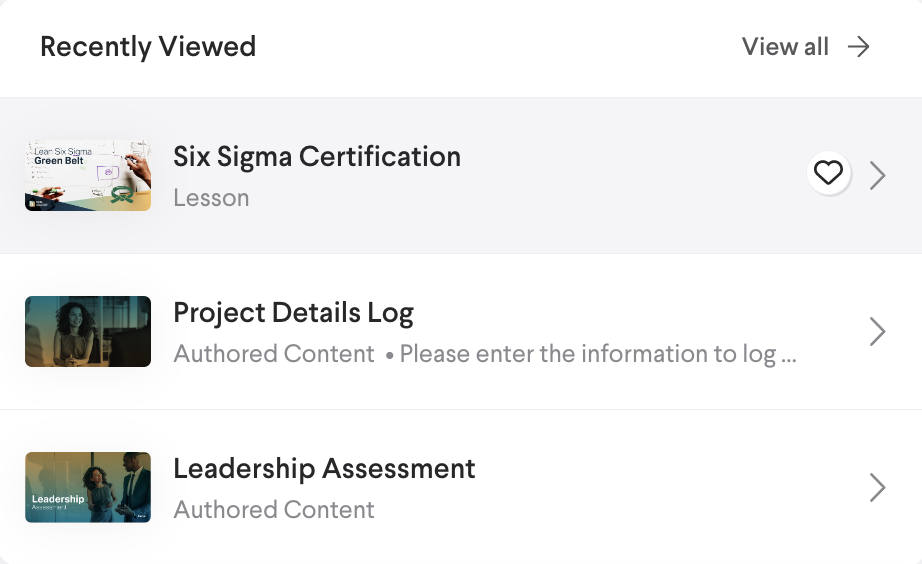Click the truncated ellipsis after 'to log'

tap(788, 356)
